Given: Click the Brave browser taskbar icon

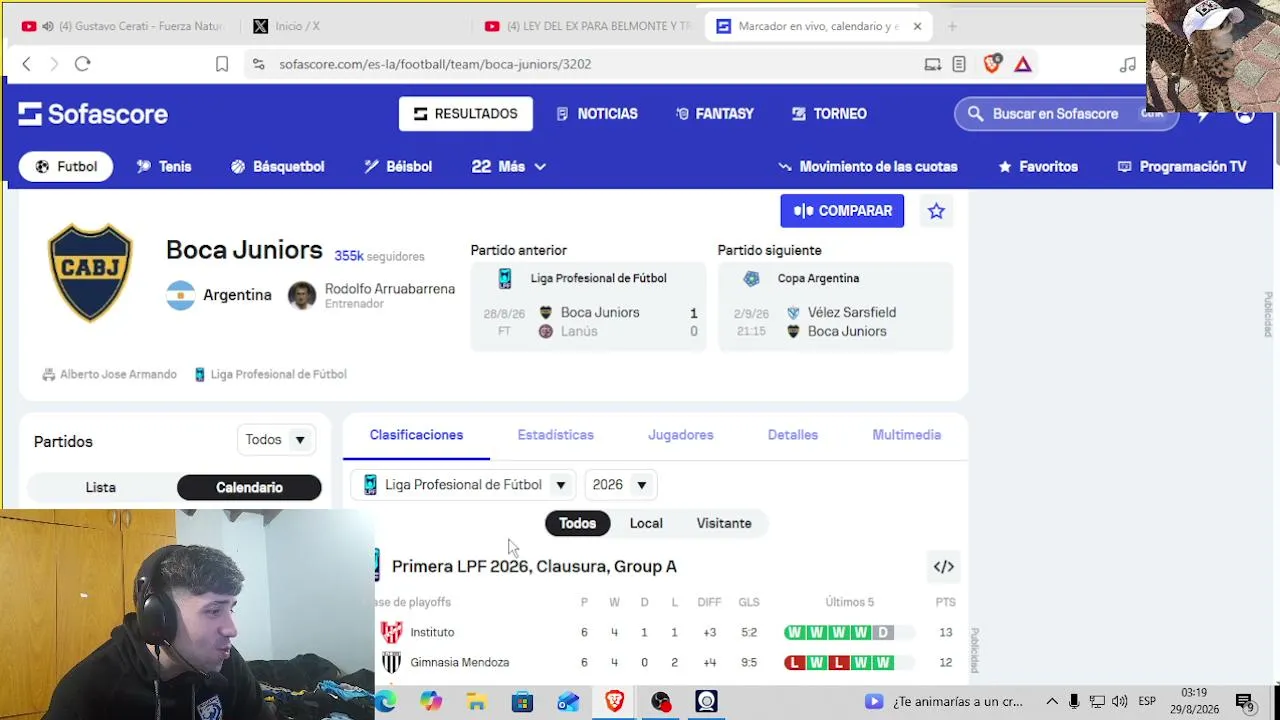Looking at the screenshot, I should [614, 702].
